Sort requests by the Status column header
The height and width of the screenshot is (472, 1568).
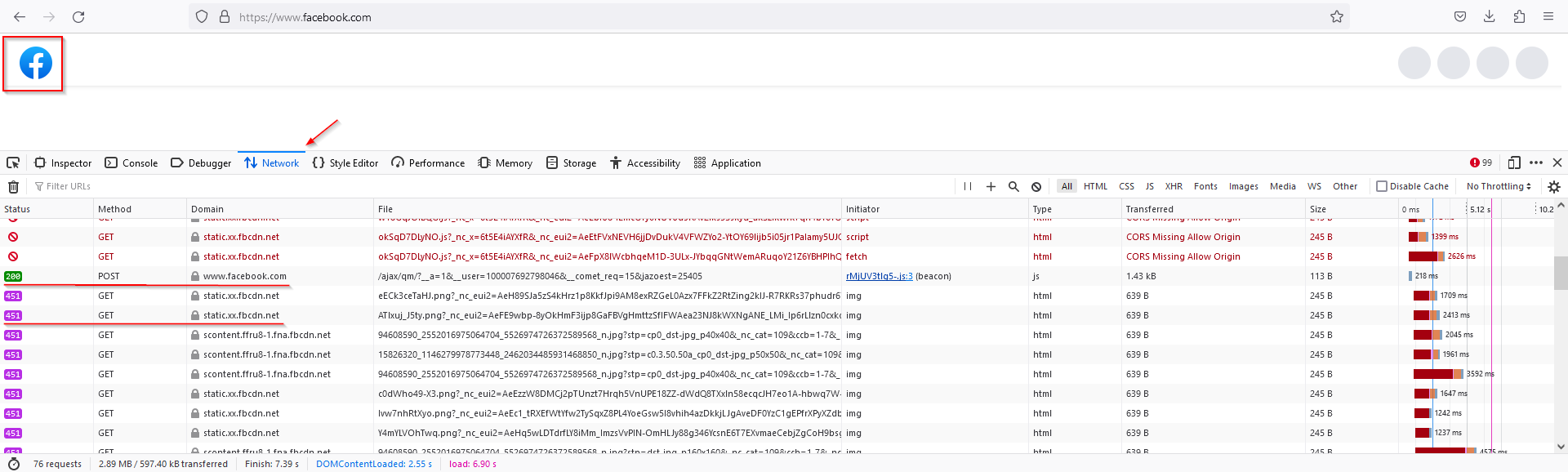point(47,209)
